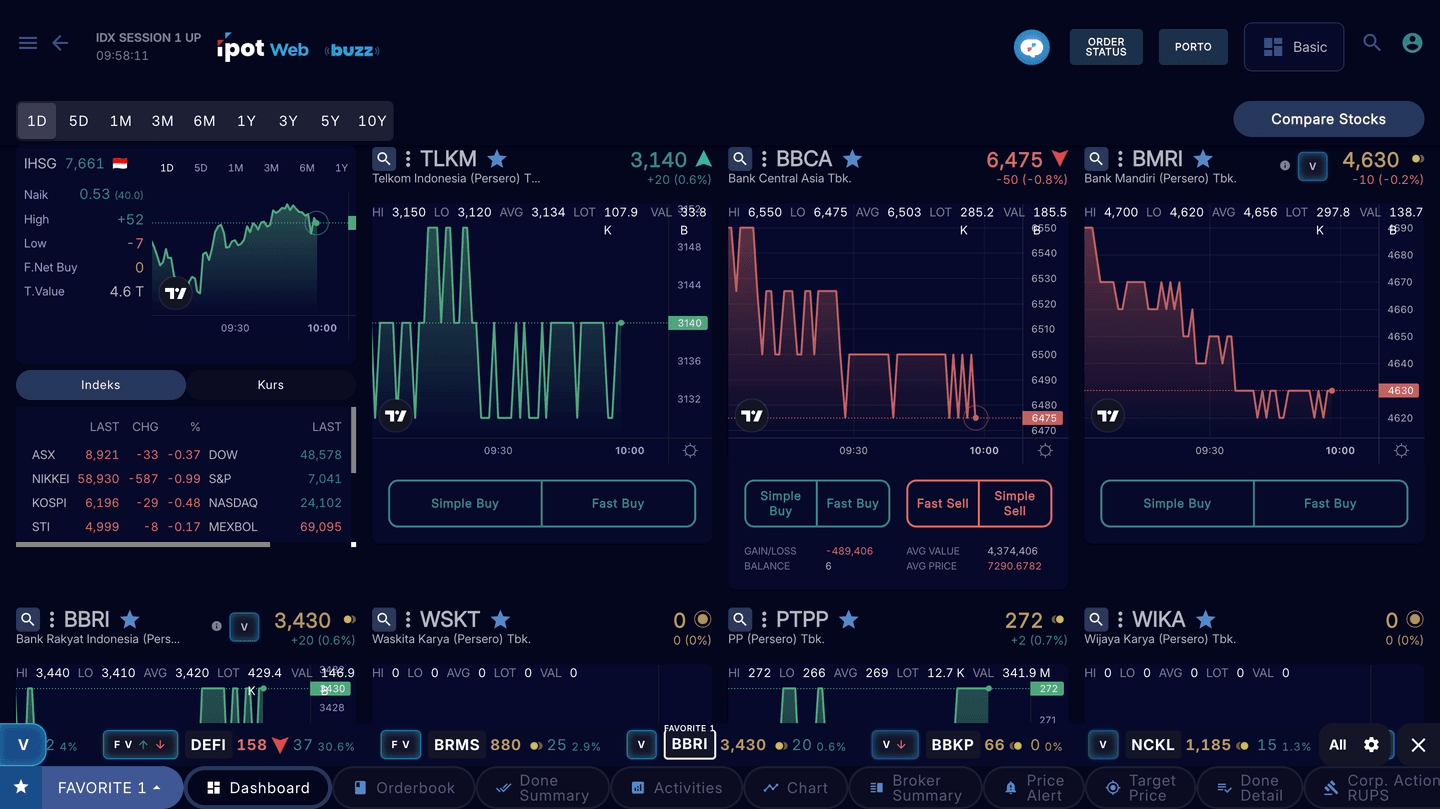Select BBRI in the running ticker bar
The image size is (1440, 809).
(690, 745)
